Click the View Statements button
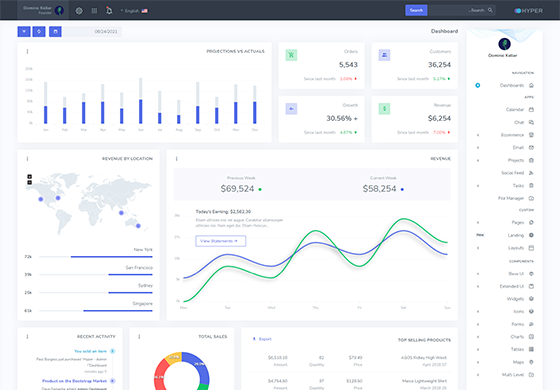This screenshot has width=560, height=390. tap(220, 241)
